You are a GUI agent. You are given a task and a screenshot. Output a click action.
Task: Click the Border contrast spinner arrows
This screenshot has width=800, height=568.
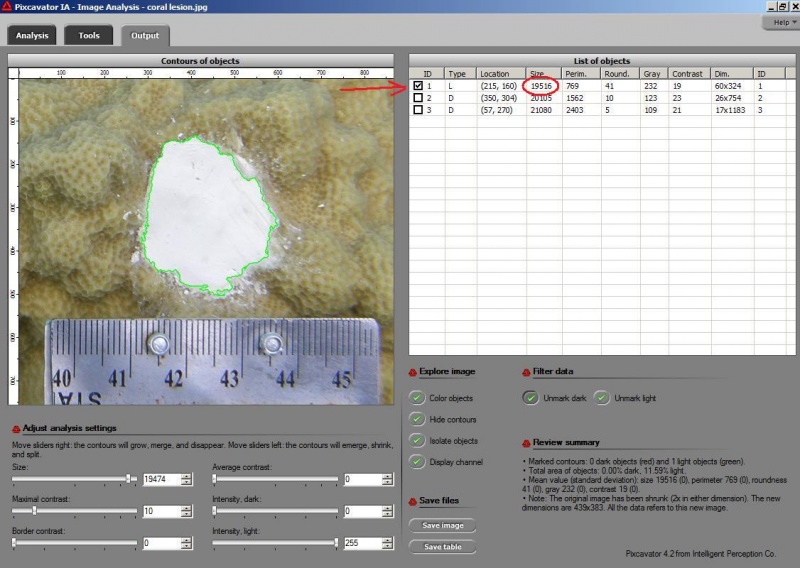pos(187,542)
